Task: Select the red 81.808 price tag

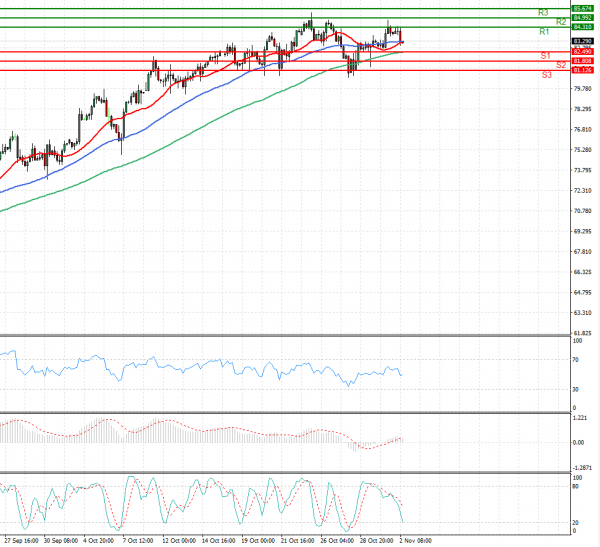Action: (582, 61)
